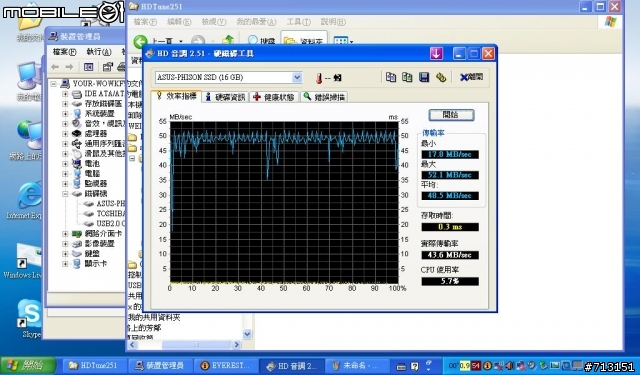
Task: Click the Search magnifier in the HDTune251 toolbar
Action: tap(253, 40)
